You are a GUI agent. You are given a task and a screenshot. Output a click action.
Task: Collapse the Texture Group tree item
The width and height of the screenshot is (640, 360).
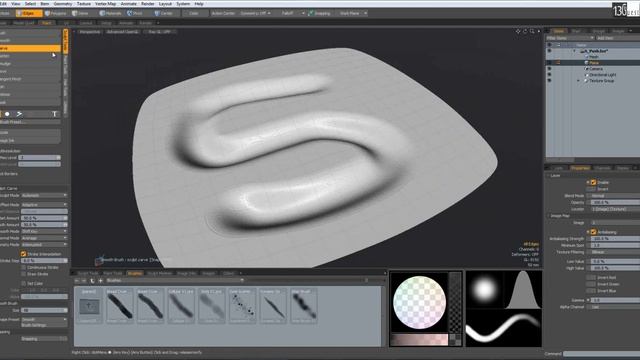point(578,81)
